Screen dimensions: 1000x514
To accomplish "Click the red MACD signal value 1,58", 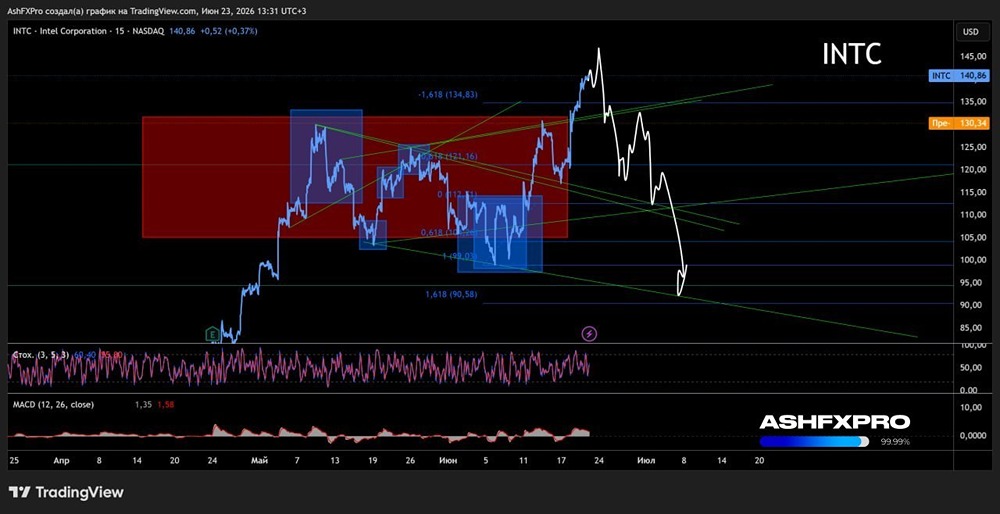I will 165,404.
